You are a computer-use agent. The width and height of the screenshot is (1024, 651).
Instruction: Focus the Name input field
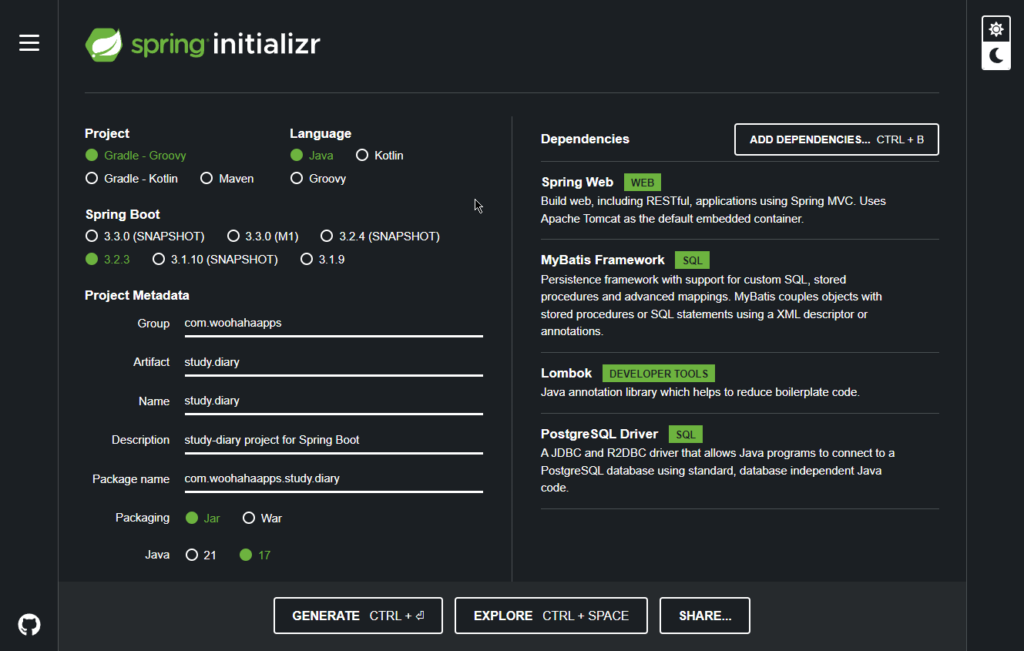tap(334, 402)
